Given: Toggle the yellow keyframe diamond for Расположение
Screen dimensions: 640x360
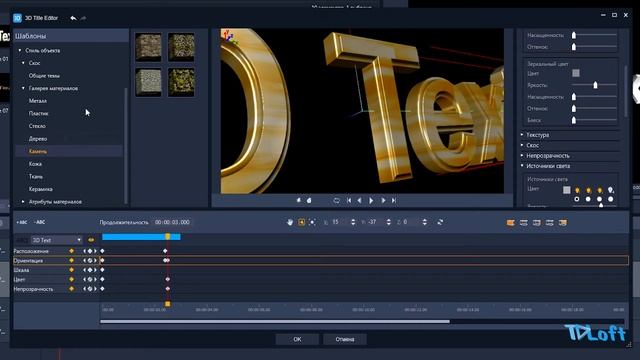Looking at the screenshot, I should [71, 251].
